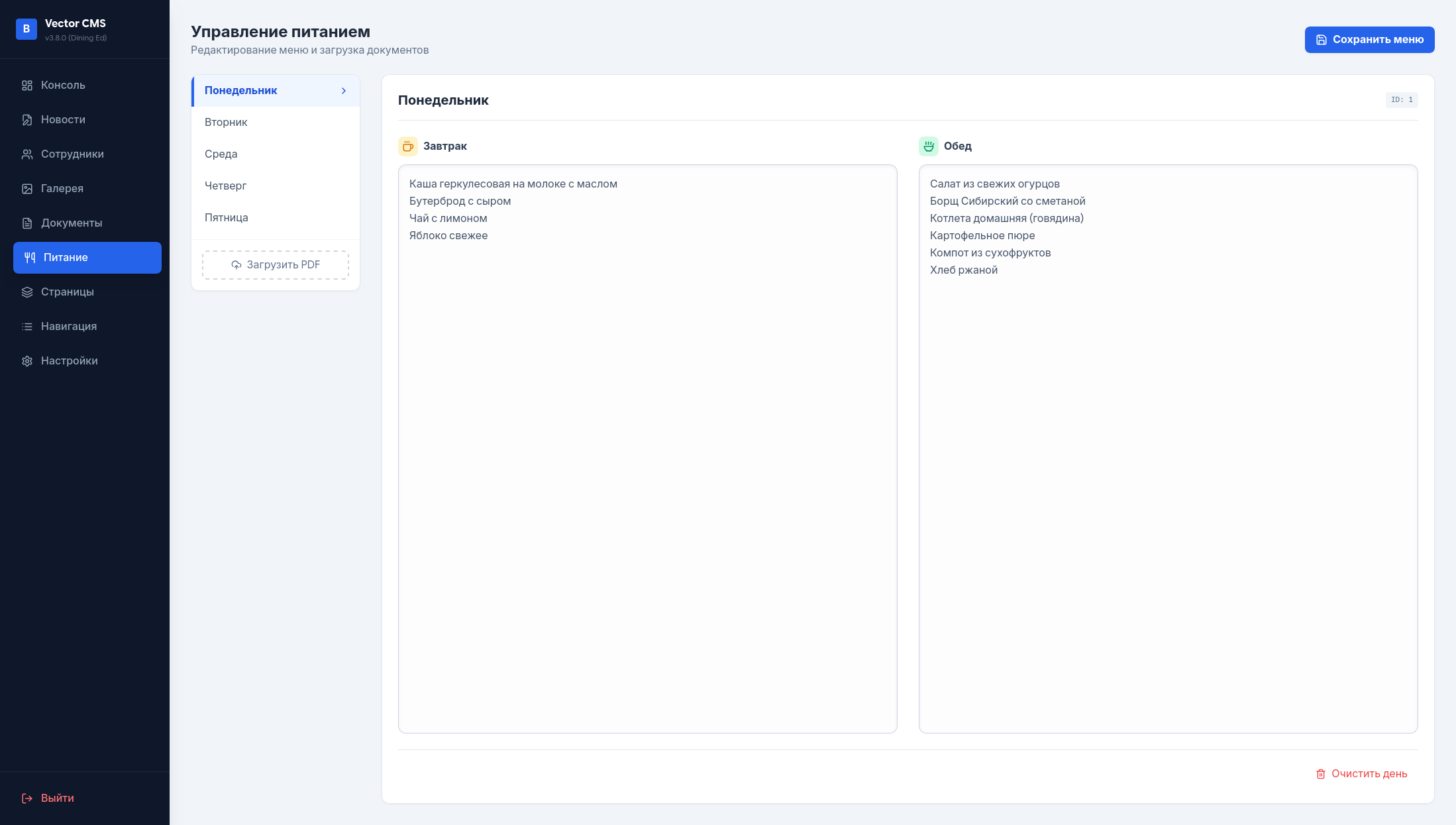Screen dimensions: 1456x825
Task: Click the Новости news icon
Action: coord(27,120)
